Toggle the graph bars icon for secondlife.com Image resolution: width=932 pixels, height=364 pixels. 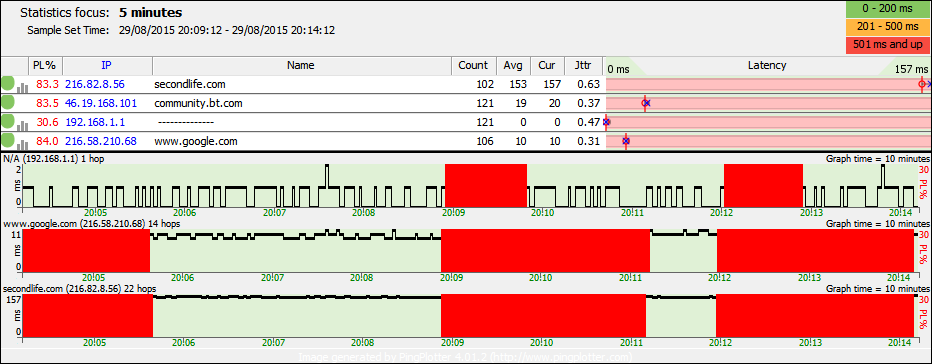23,87
